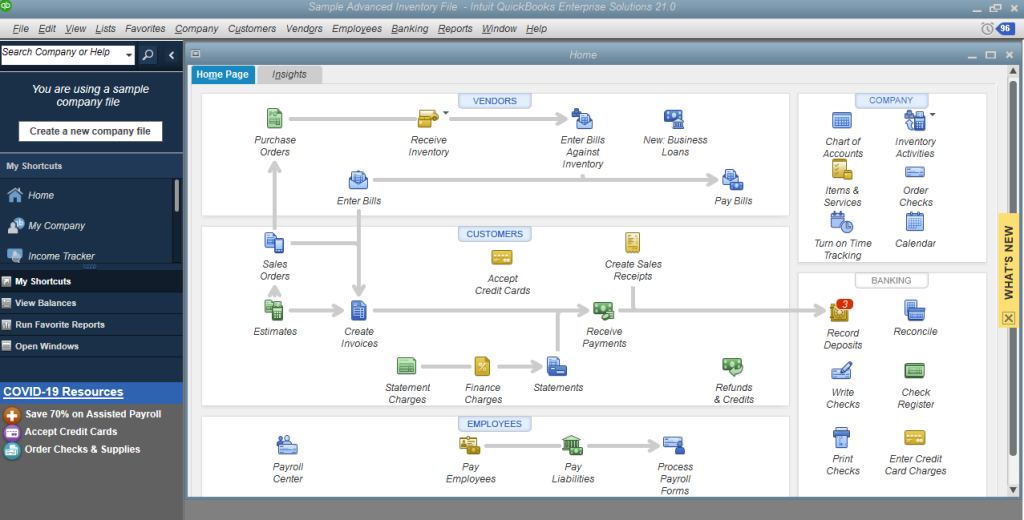
Task: Open the Chart of Accounts
Action: pyautogui.click(x=842, y=121)
